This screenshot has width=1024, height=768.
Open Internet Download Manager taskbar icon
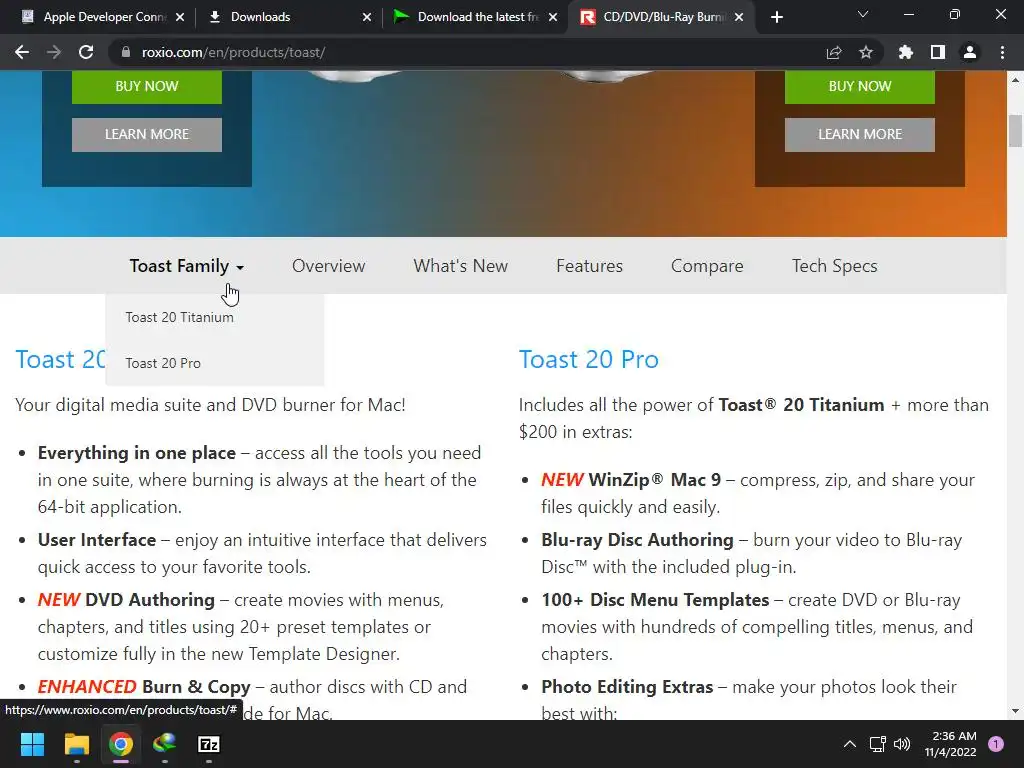165,744
